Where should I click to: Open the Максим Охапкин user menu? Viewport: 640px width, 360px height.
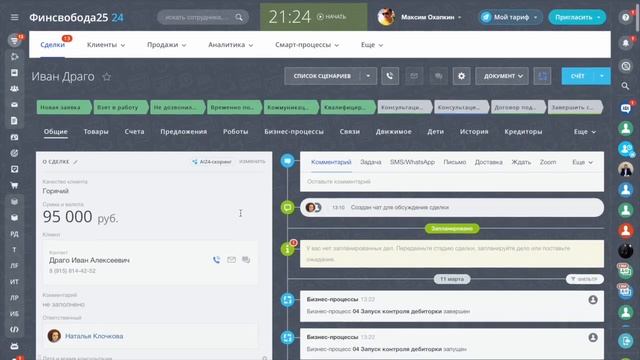tap(431, 17)
